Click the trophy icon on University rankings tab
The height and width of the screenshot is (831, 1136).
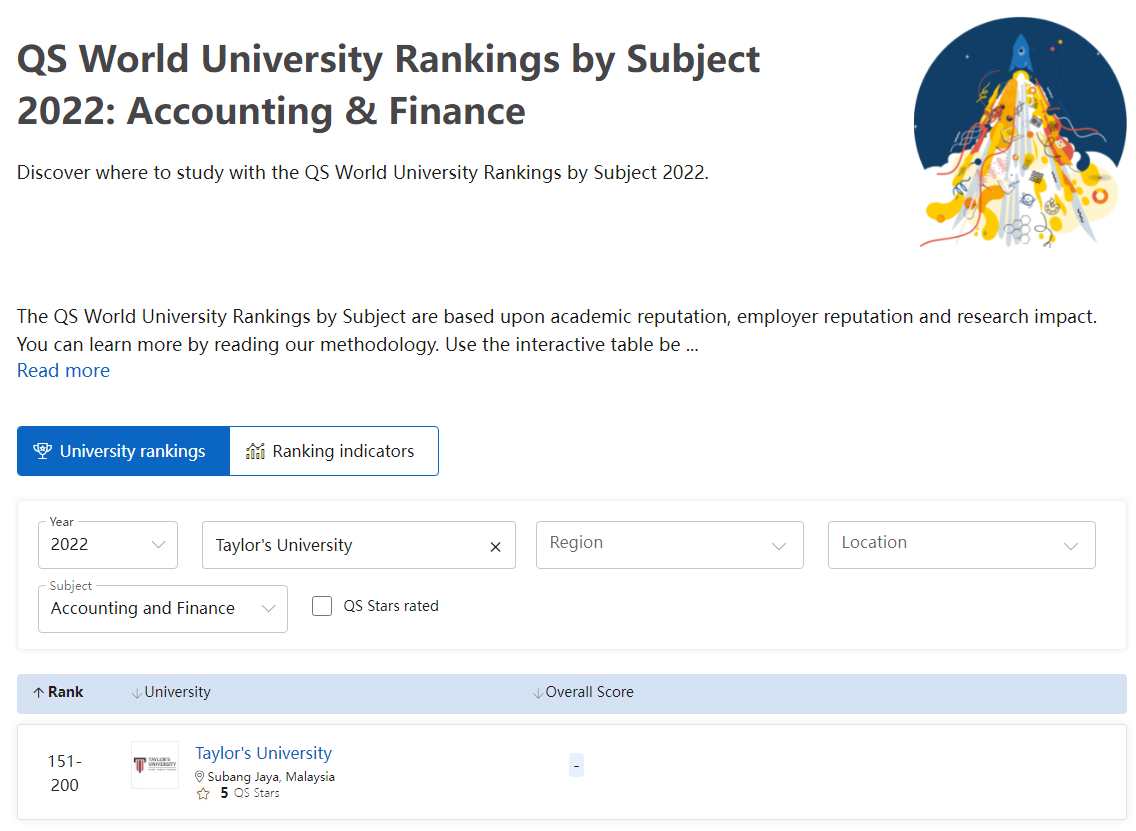[42, 451]
